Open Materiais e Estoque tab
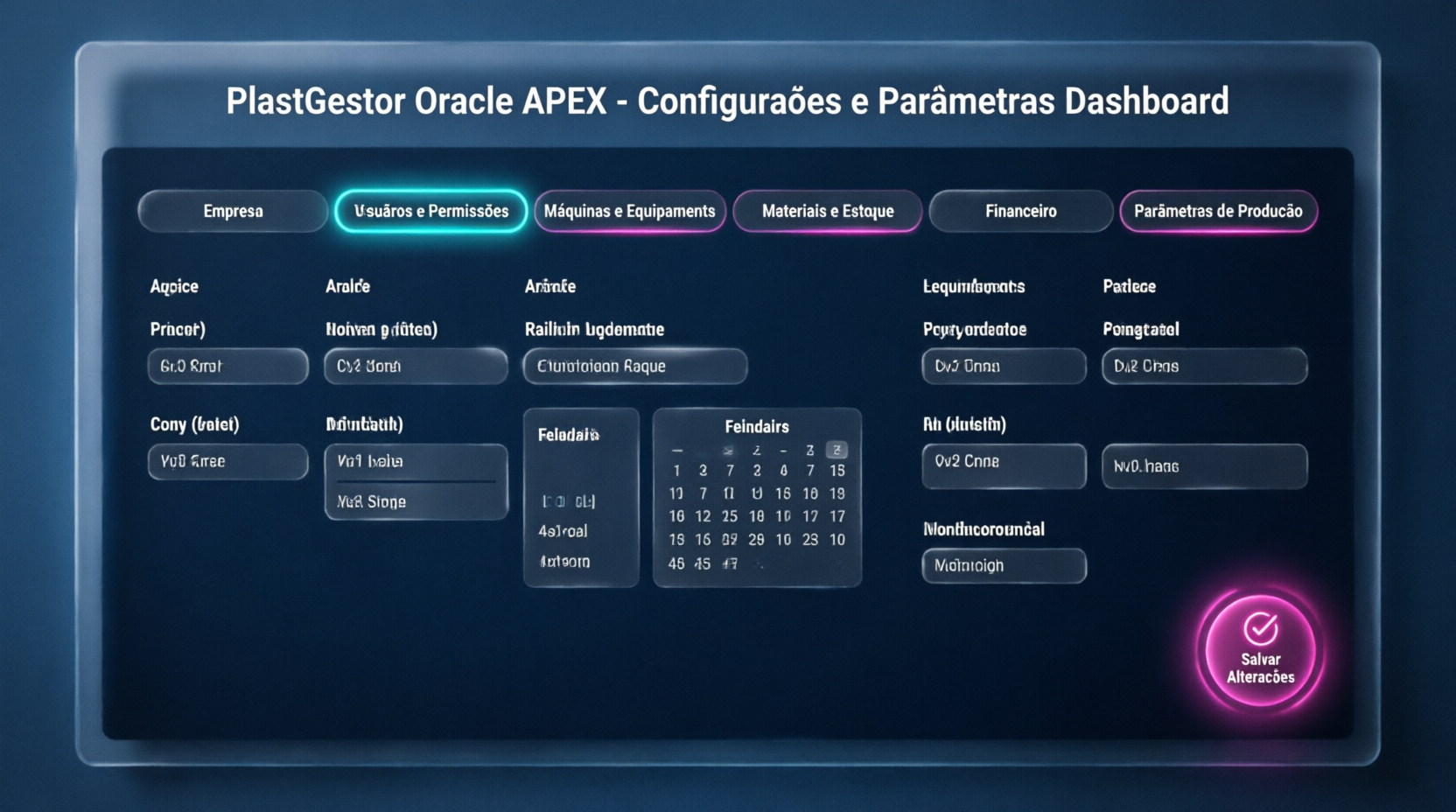The image size is (1456, 812). [827, 211]
